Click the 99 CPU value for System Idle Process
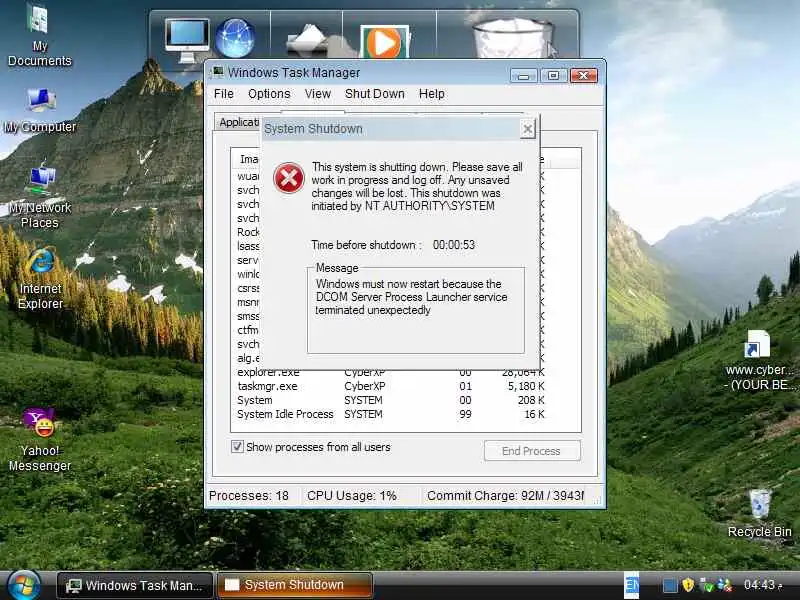 tap(465, 414)
